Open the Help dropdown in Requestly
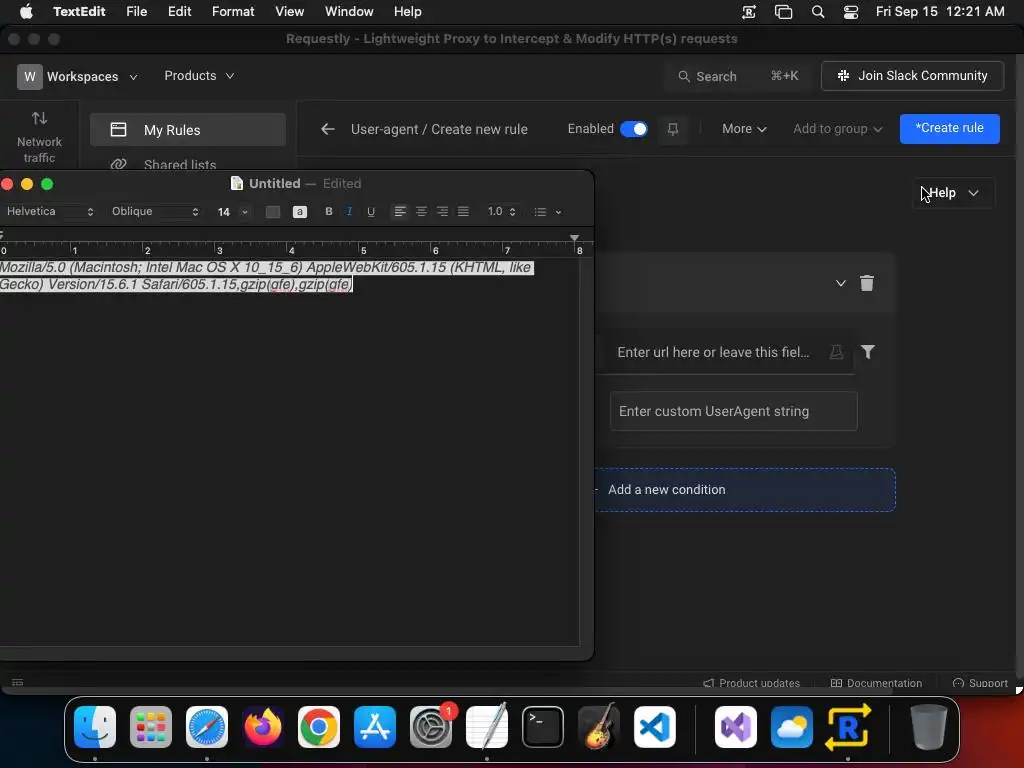Viewport: 1024px width, 768px height. [x=953, y=193]
